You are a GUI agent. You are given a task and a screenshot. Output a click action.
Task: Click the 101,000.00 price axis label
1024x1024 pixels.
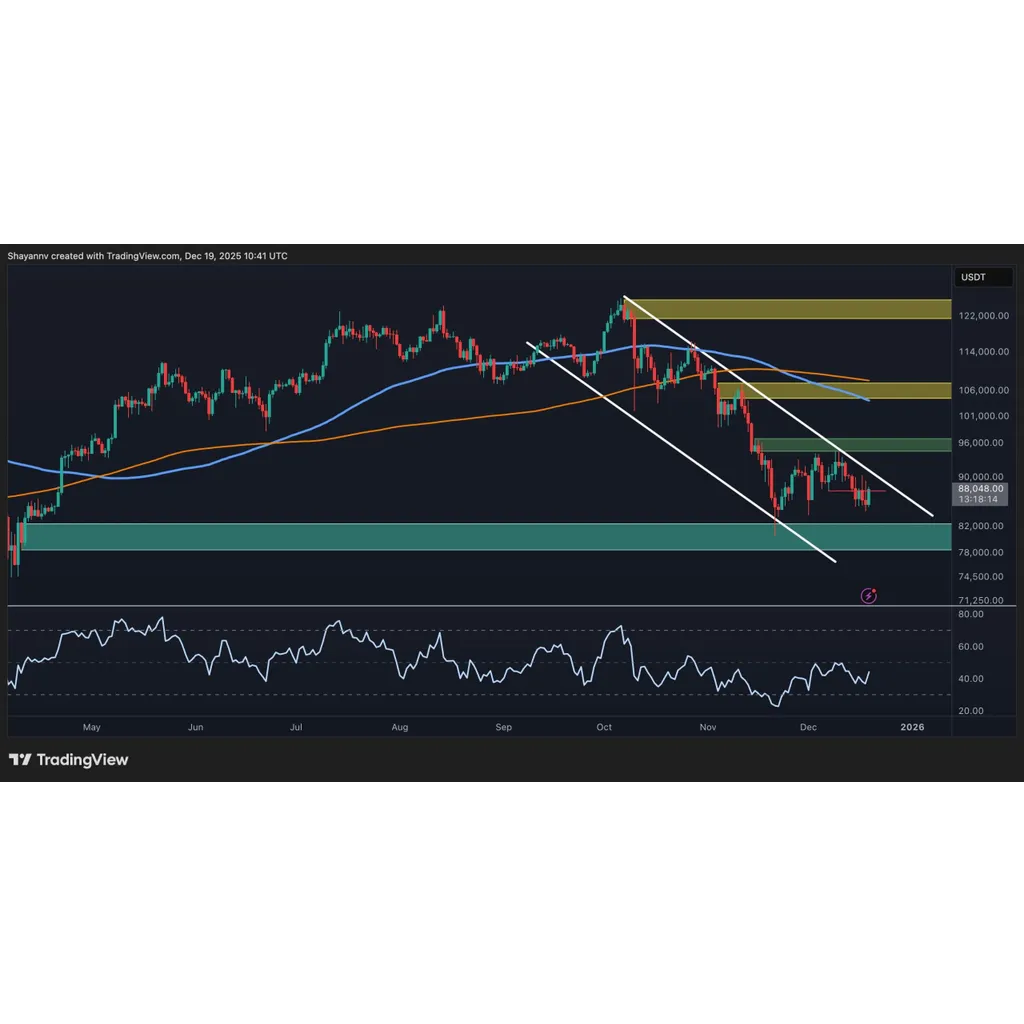tap(984, 416)
